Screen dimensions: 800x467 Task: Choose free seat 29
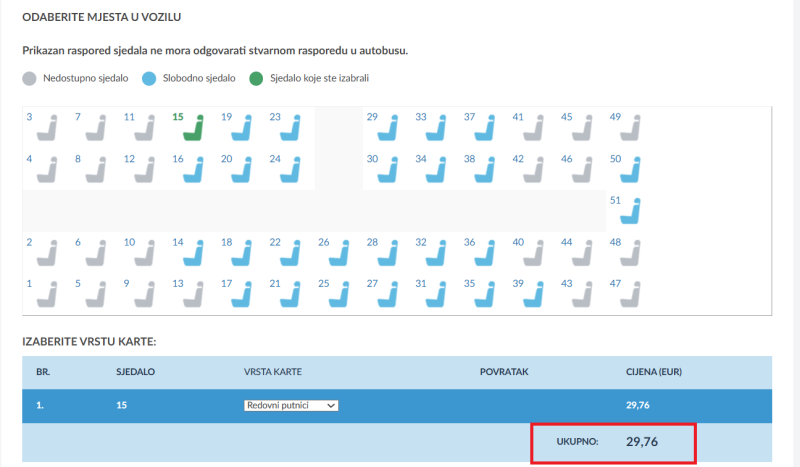pos(388,130)
